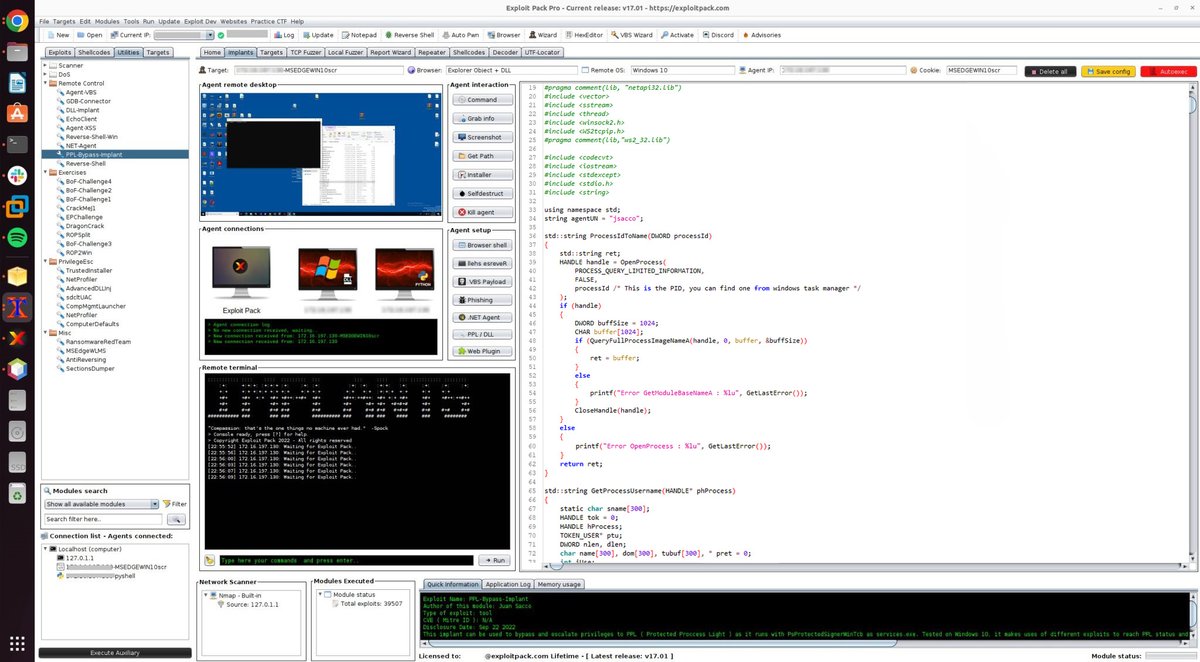The image size is (1200, 662).
Task: Click the broom icon beside command input
Action: pyautogui.click(x=210, y=561)
